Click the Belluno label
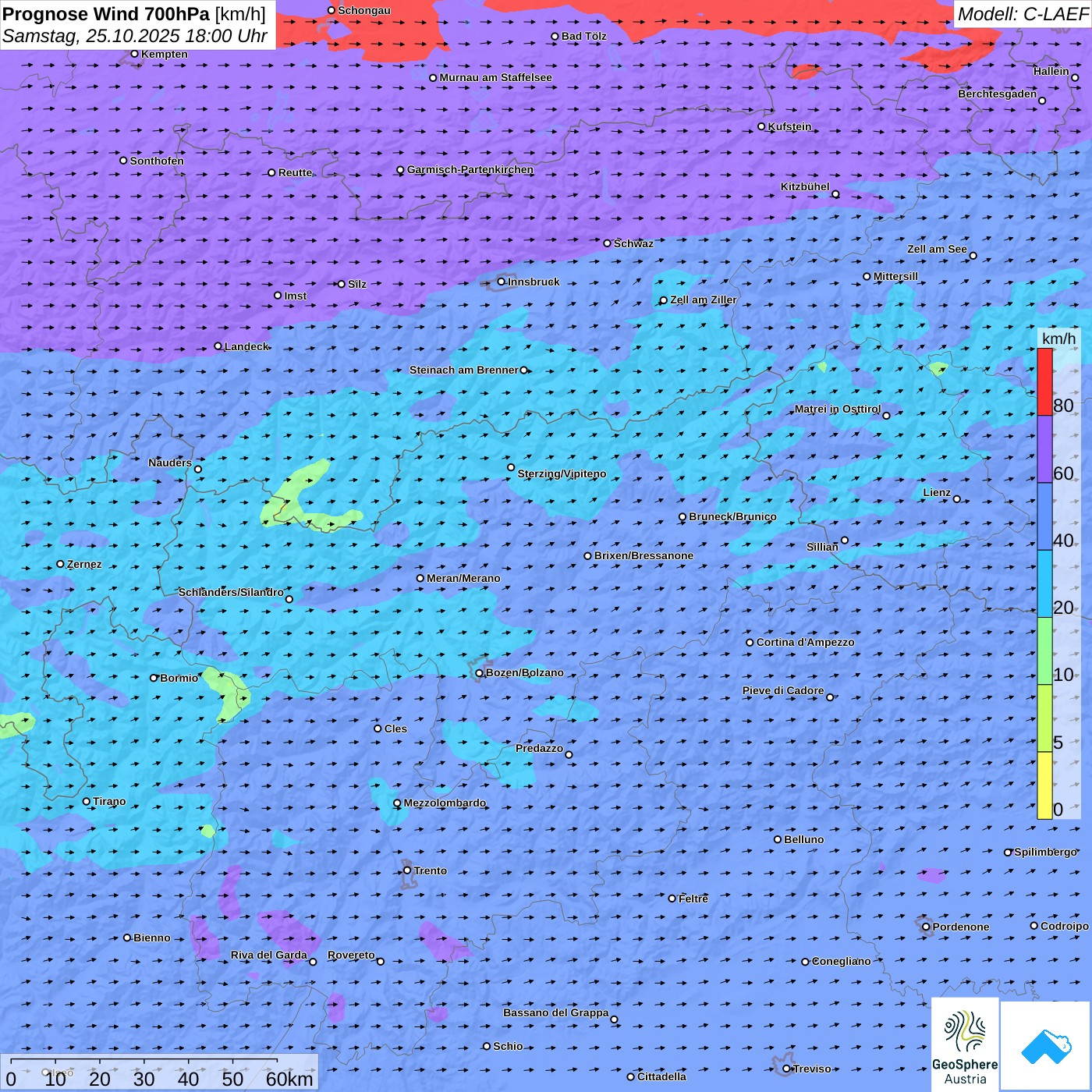 pos(803,839)
